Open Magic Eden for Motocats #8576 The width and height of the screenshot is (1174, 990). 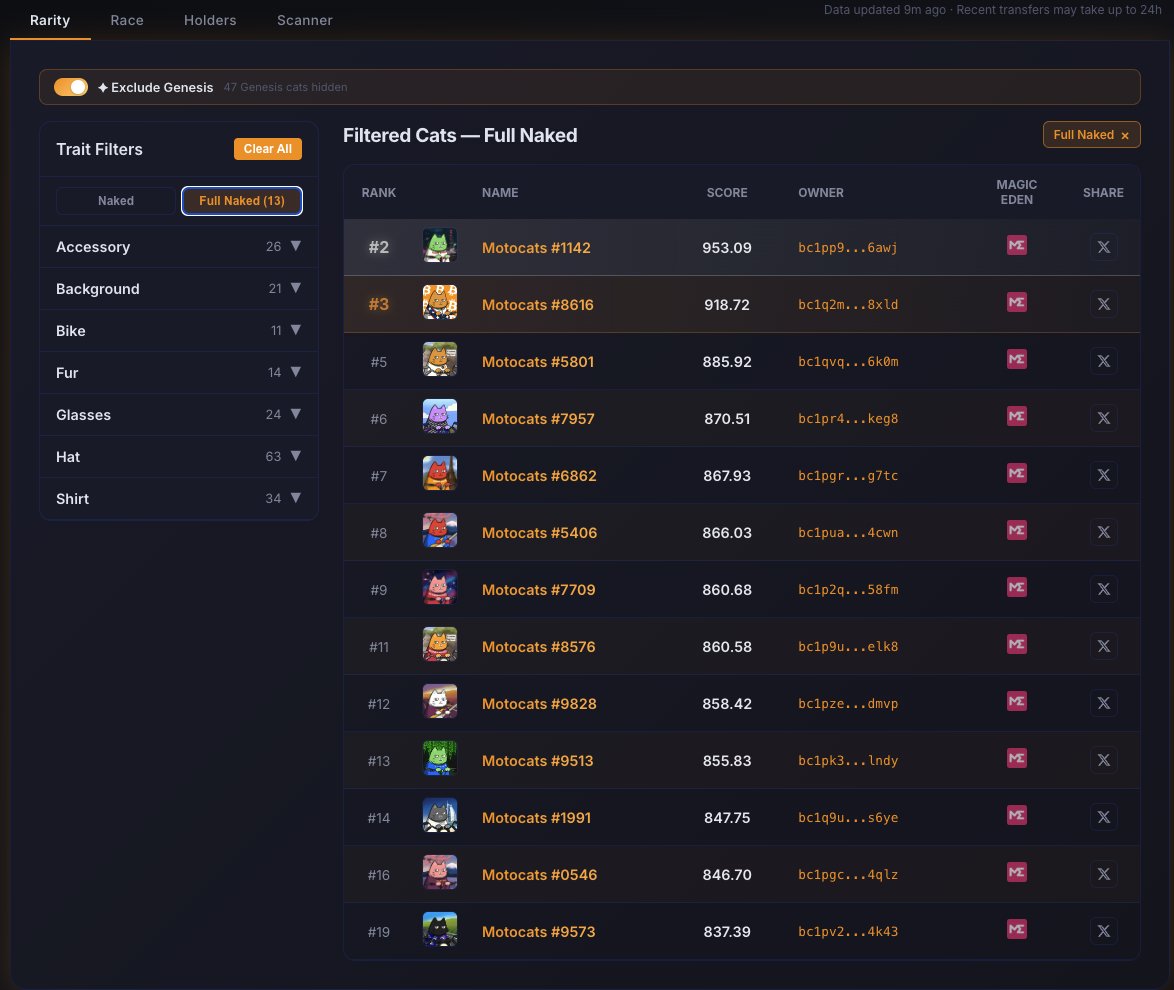click(x=1016, y=644)
